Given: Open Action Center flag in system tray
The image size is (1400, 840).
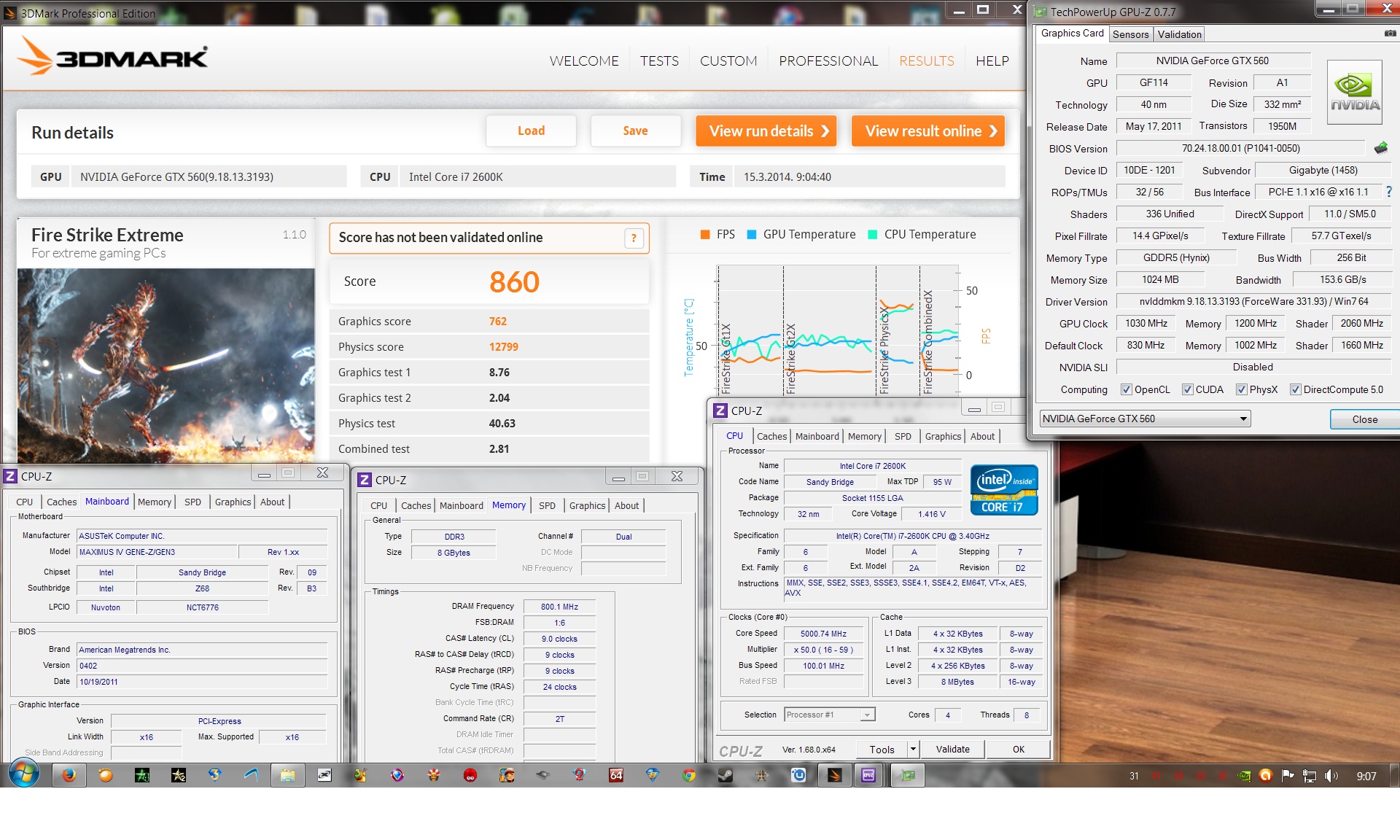Looking at the screenshot, I should pos(1288,776).
